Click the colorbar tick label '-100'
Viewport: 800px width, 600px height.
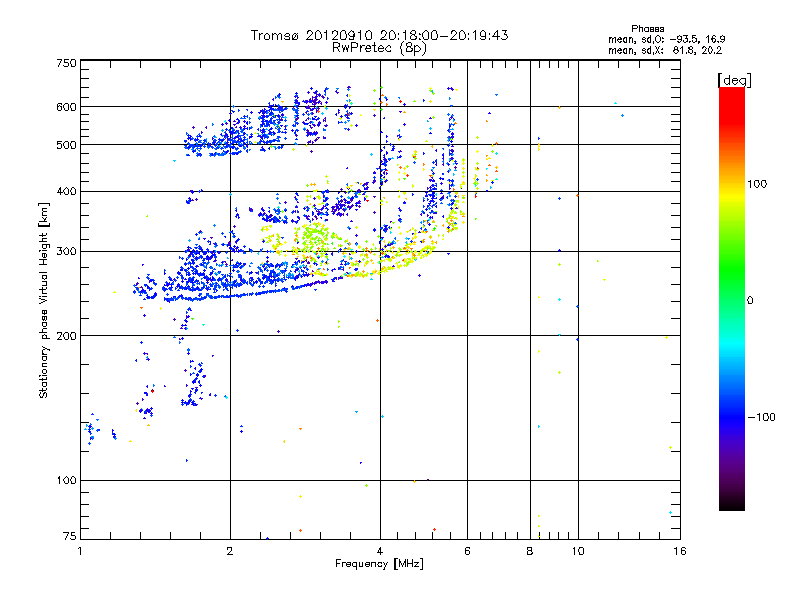[761, 417]
